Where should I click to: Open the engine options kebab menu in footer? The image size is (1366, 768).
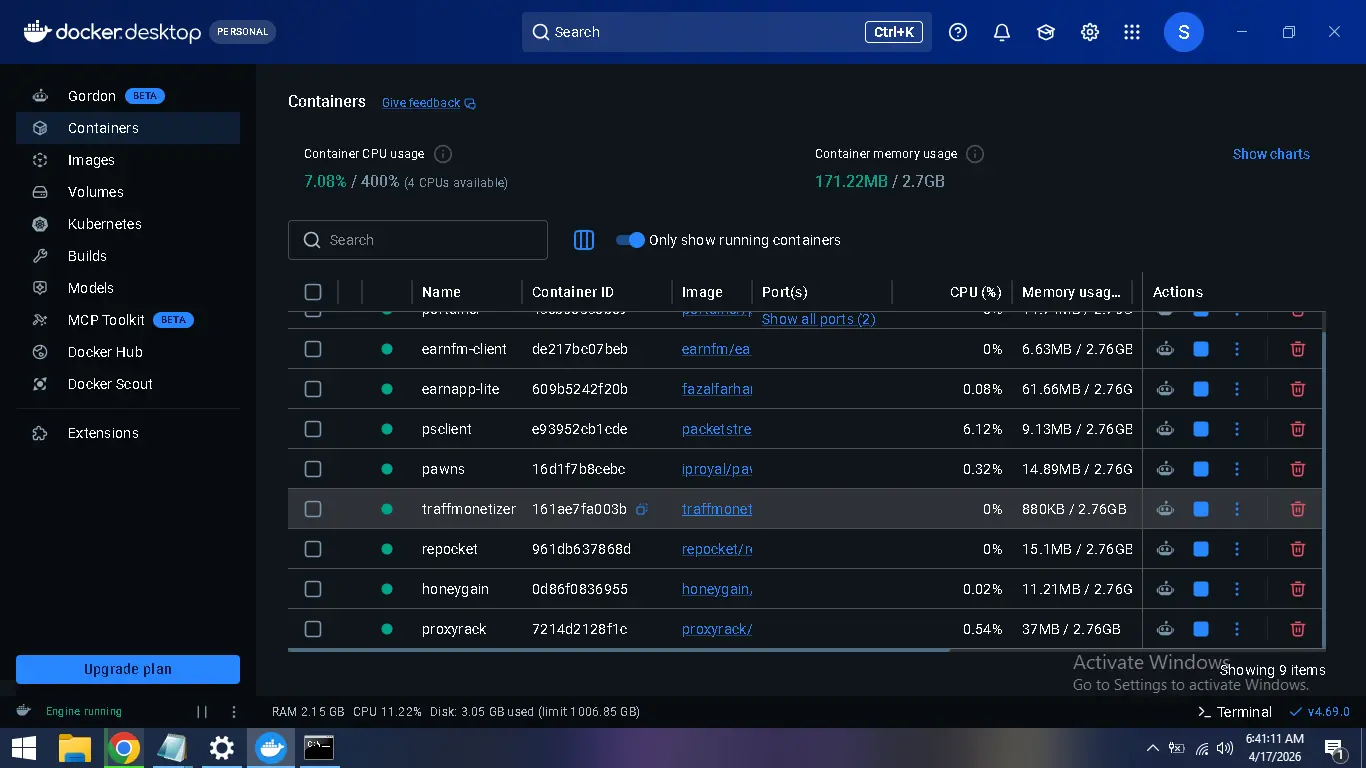point(234,712)
